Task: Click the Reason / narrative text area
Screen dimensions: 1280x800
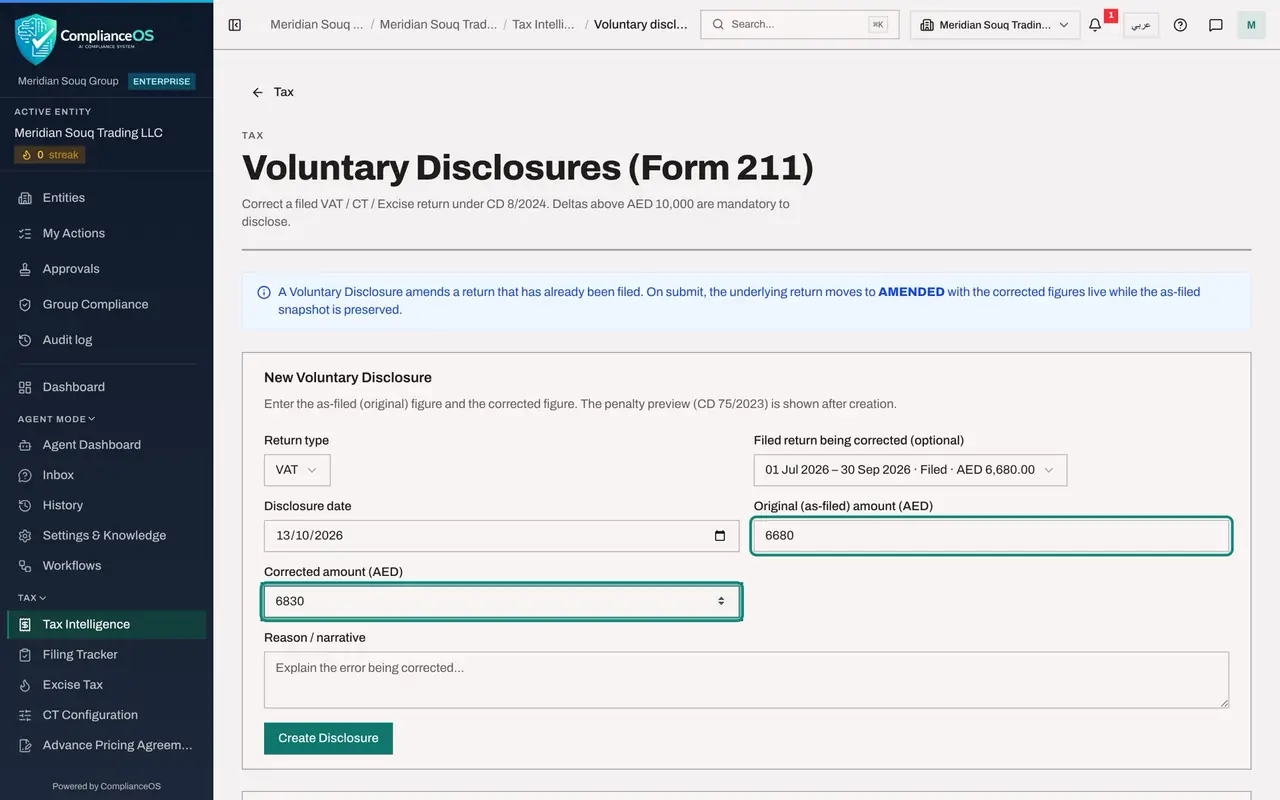Action: pyautogui.click(x=746, y=680)
